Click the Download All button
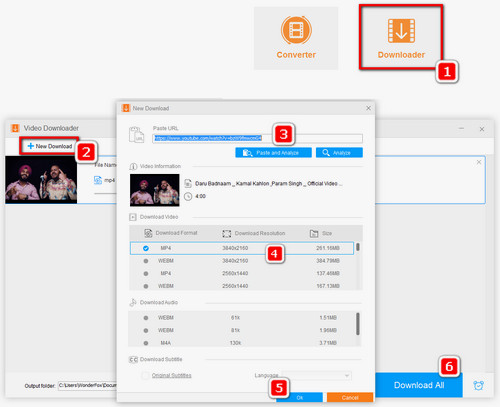 (419, 385)
